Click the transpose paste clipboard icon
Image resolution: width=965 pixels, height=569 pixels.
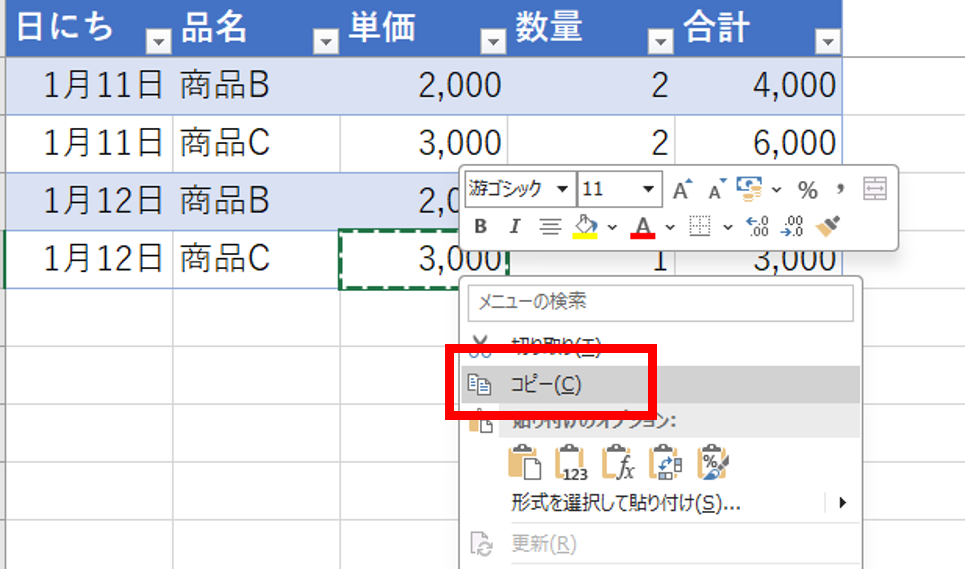tap(665, 463)
